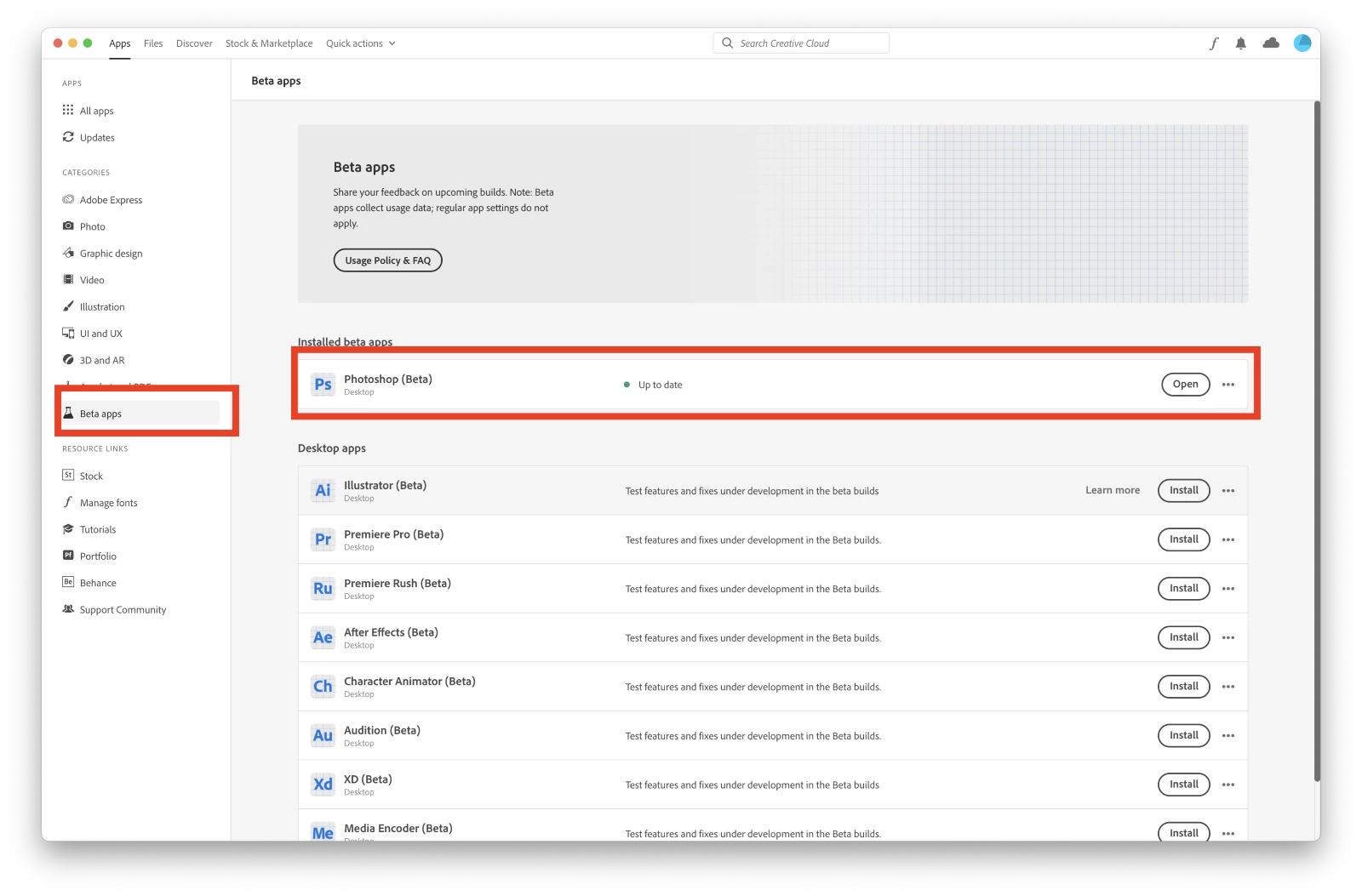The height and width of the screenshot is (896, 1362).
Task: Click the Illustration brush icon
Action: click(x=68, y=306)
